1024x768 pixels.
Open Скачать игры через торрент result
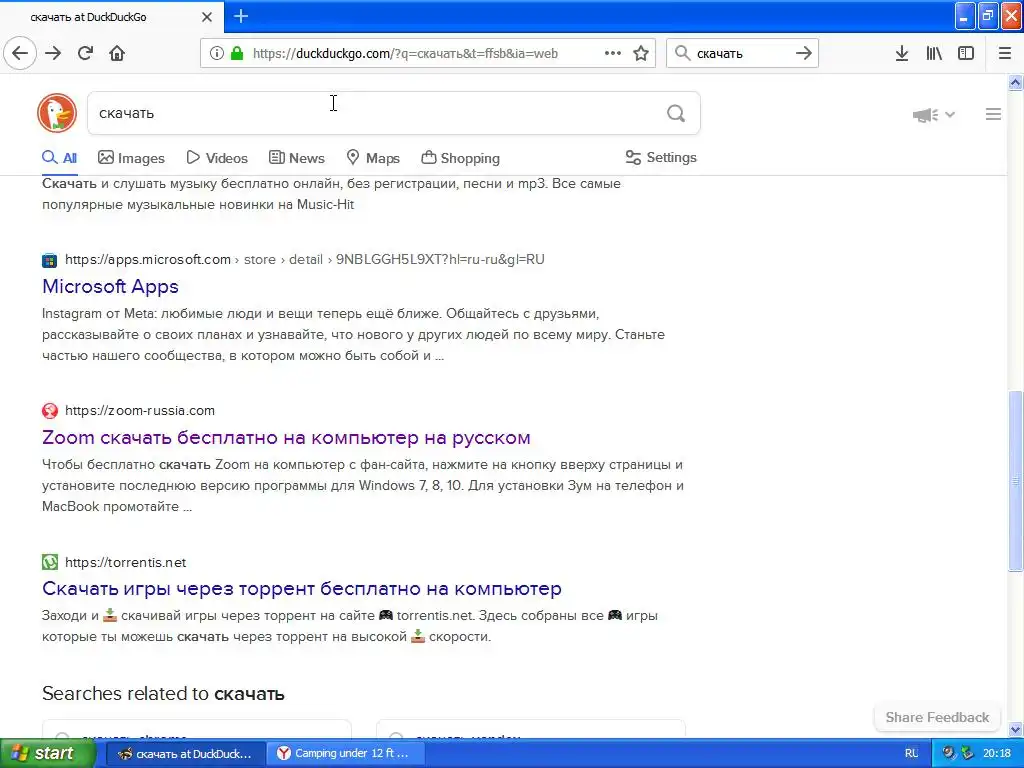point(302,588)
